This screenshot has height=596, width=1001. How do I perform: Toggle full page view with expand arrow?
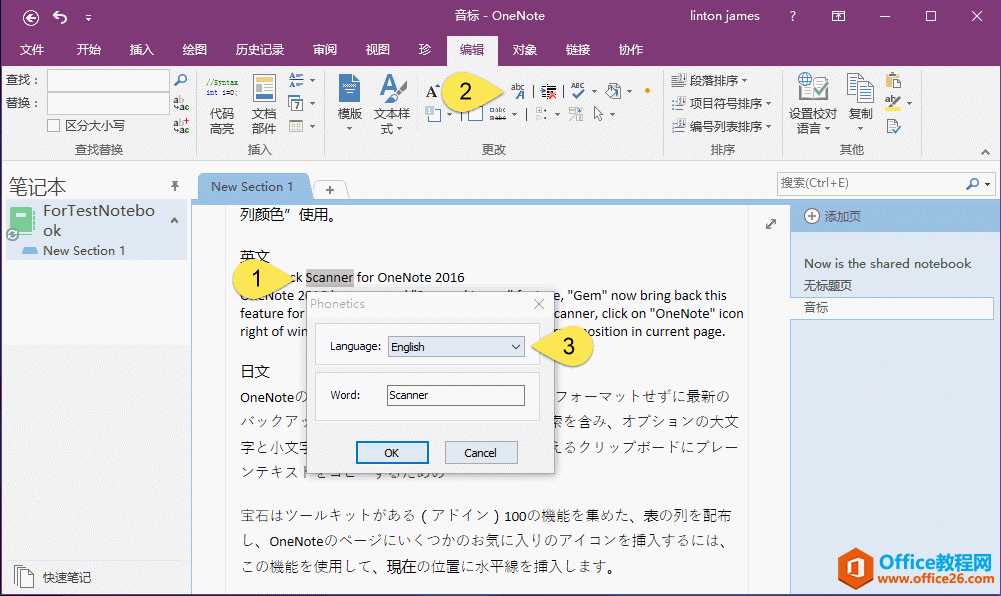pyautogui.click(x=771, y=224)
